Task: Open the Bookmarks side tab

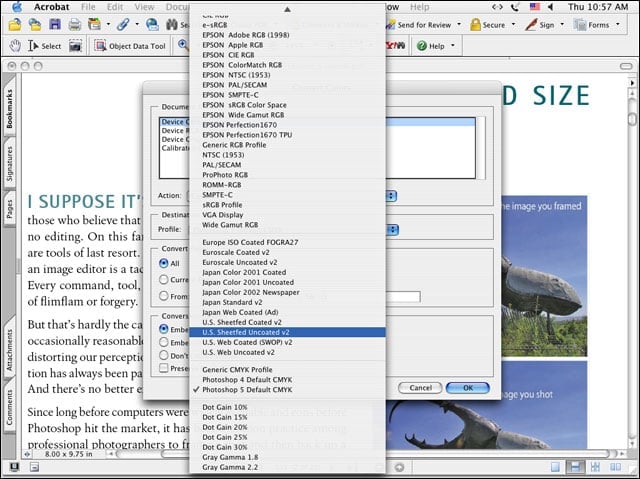Action: pos(9,107)
